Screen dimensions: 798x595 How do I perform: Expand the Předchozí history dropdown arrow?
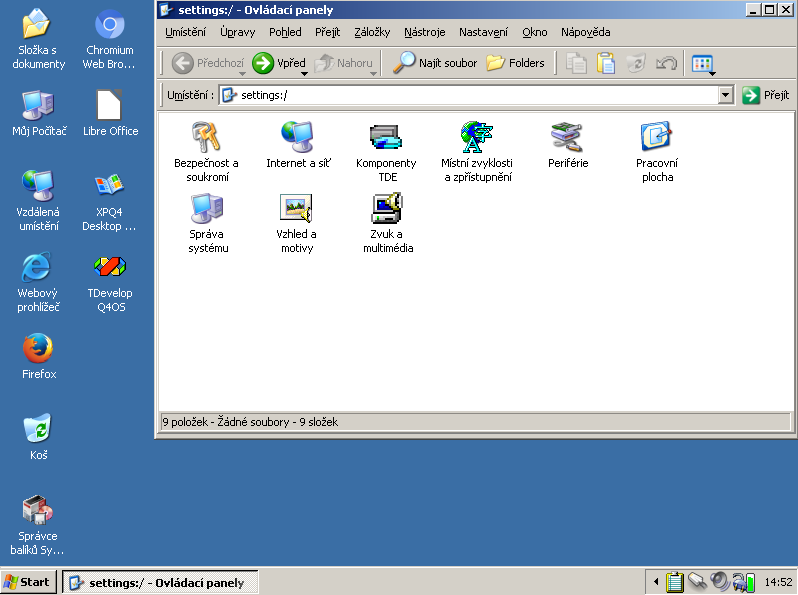(242, 74)
